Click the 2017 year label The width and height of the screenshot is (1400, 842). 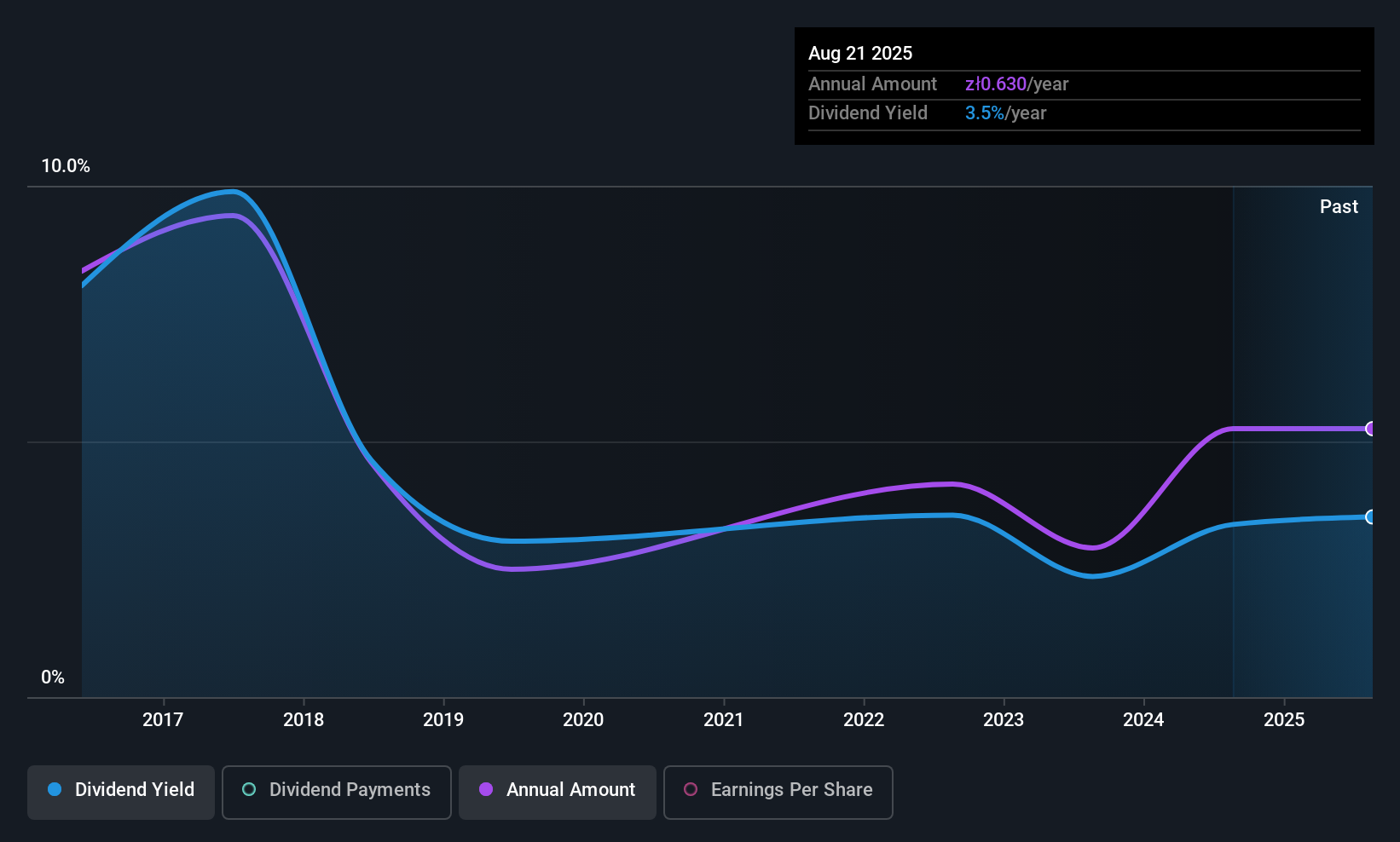(163, 719)
